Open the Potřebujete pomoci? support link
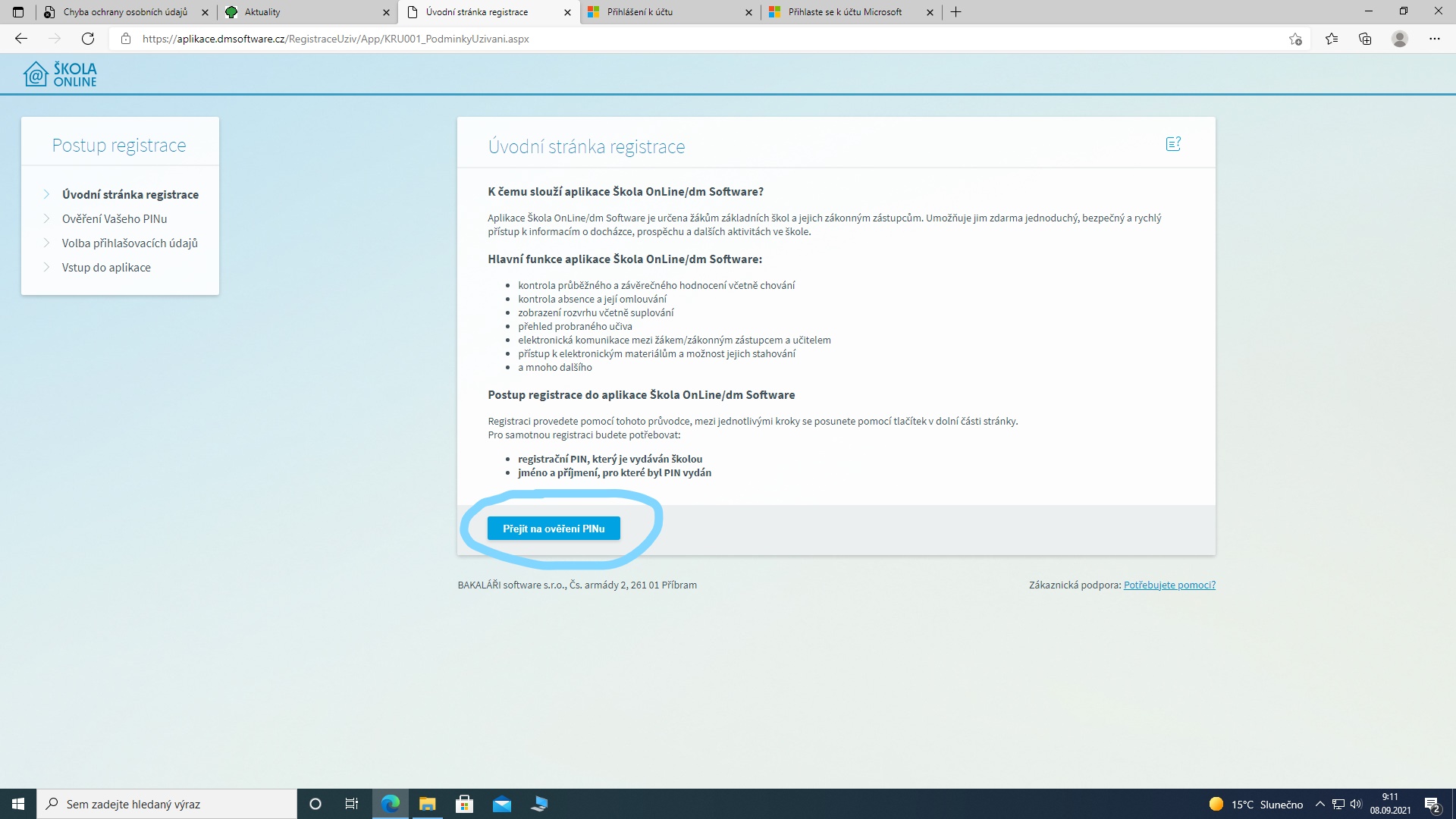This screenshot has width=1456, height=819. click(x=1169, y=585)
